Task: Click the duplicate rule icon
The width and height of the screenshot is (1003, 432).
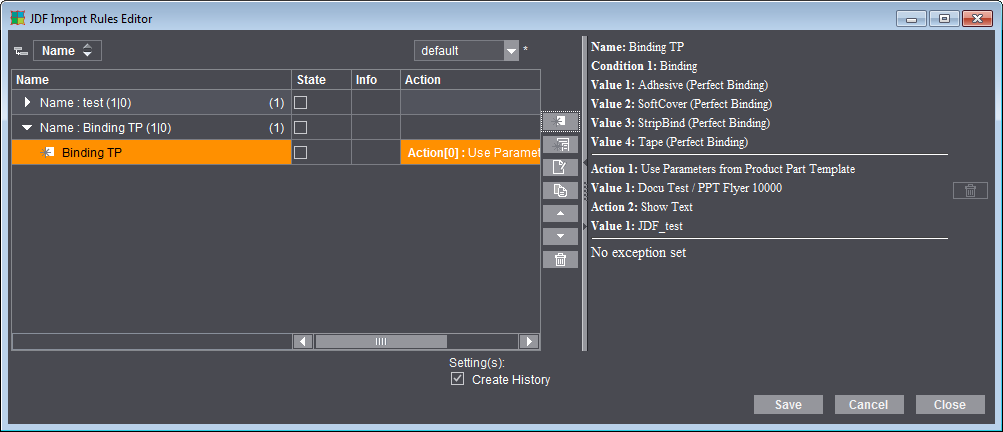Action: pos(560,190)
